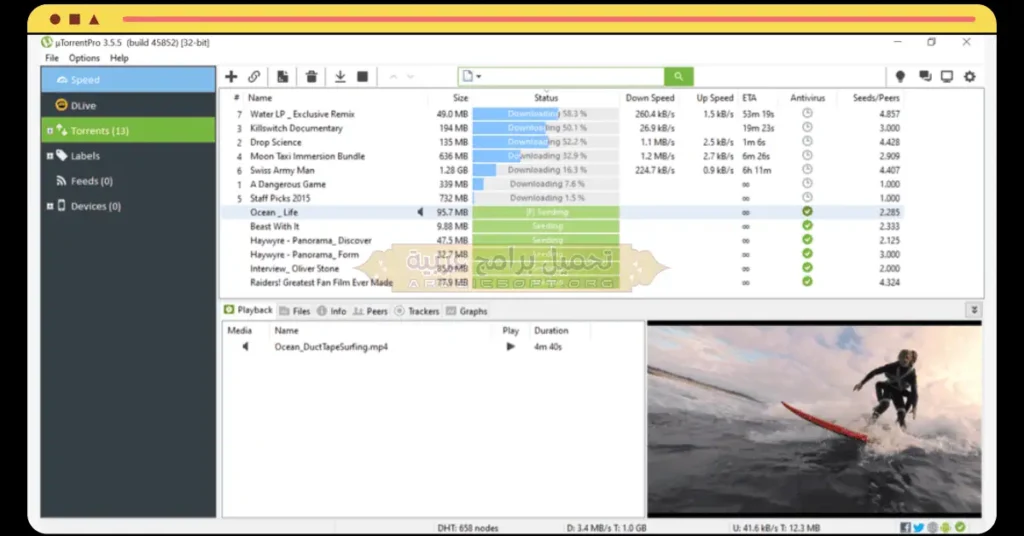Select Haywyre - Panorama_ Discover torrent
This screenshot has width=1024, height=536.
pyautogui.click(x=562, y=240)
